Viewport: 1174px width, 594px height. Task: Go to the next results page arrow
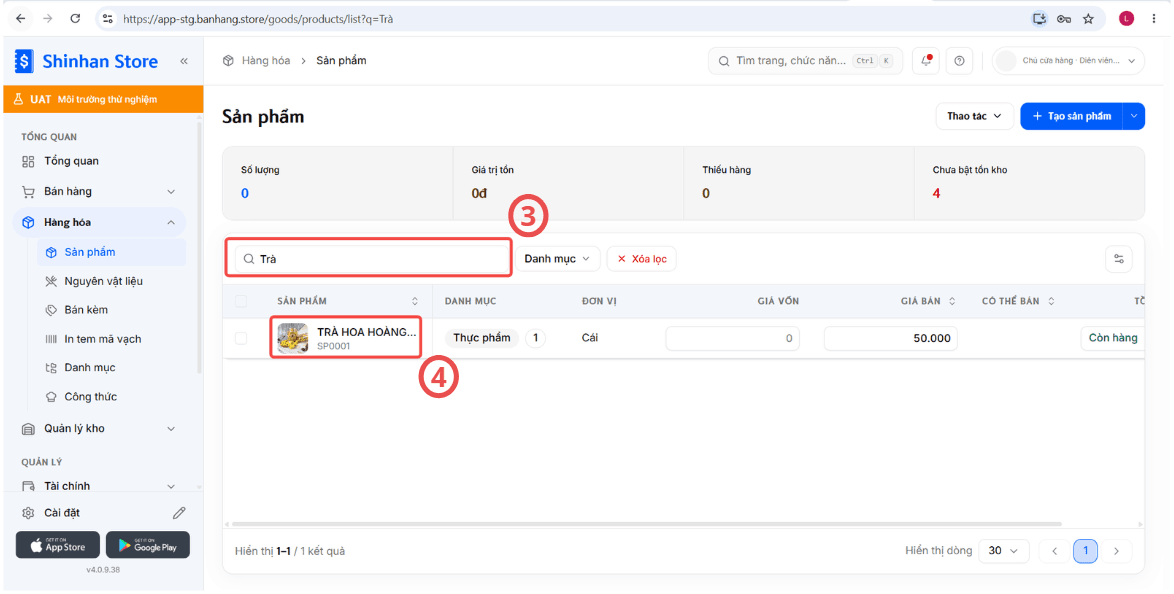(x=1116, y=551)
